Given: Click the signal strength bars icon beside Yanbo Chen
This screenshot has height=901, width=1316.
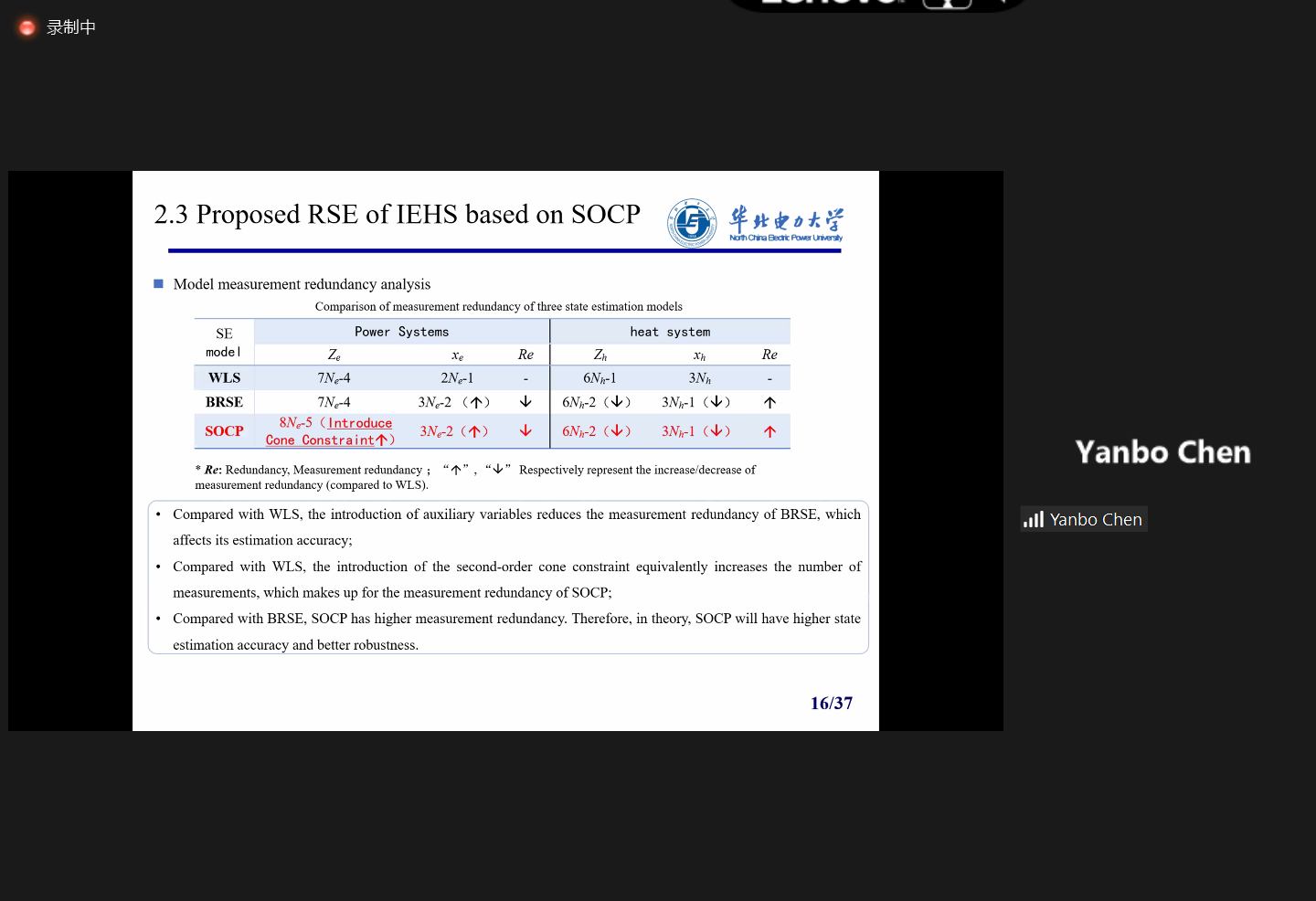Looking at the screenshot, I should coord(1034,519).
